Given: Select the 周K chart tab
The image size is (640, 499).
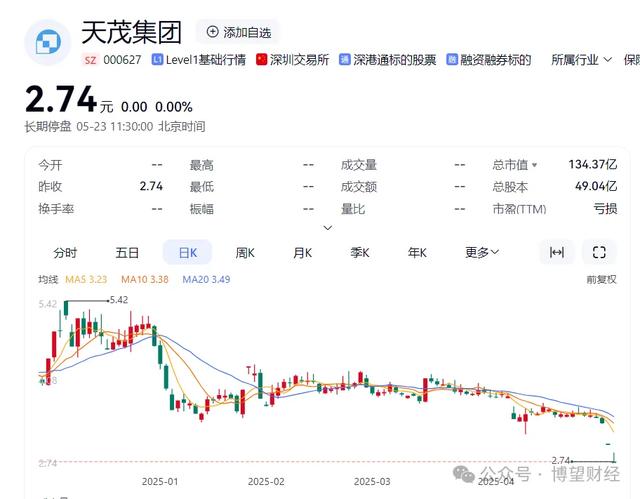Looking at the screenshot, I should click(x=245, y=253).
